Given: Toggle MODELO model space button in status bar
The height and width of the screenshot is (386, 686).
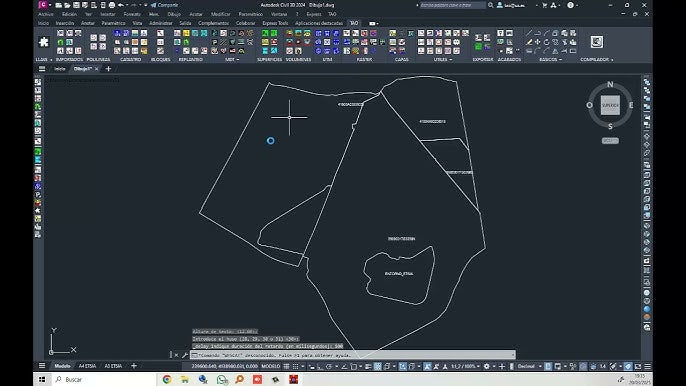Looking at the screenshot, I should tap(270, 366).
